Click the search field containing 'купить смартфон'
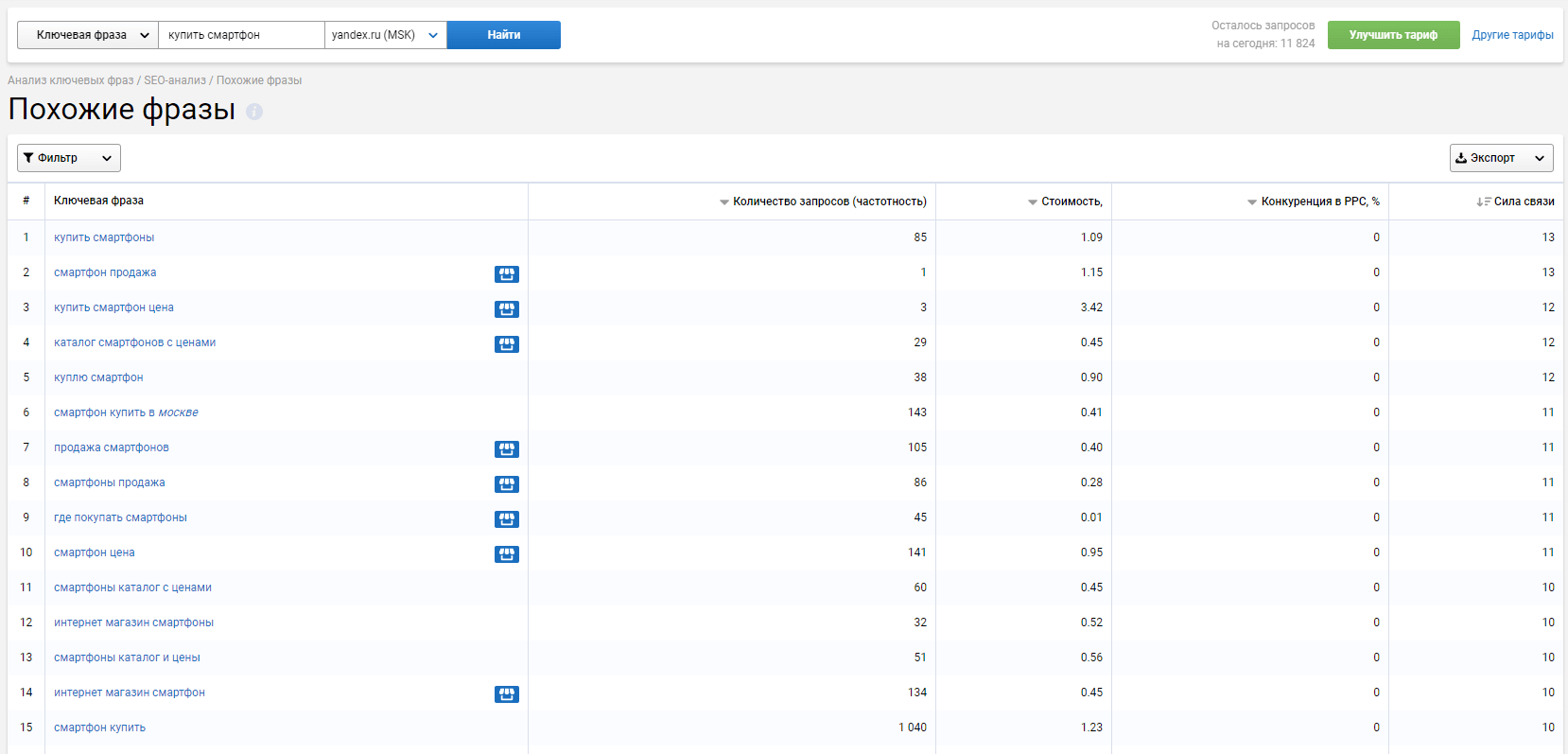1568x754 pixels. [242, 35]
